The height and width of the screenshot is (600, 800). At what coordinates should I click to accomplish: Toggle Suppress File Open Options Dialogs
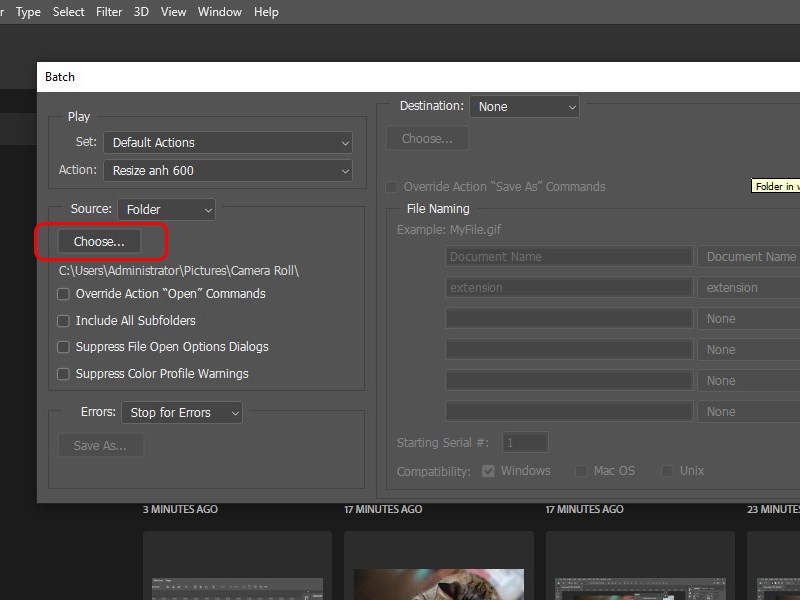64,347
